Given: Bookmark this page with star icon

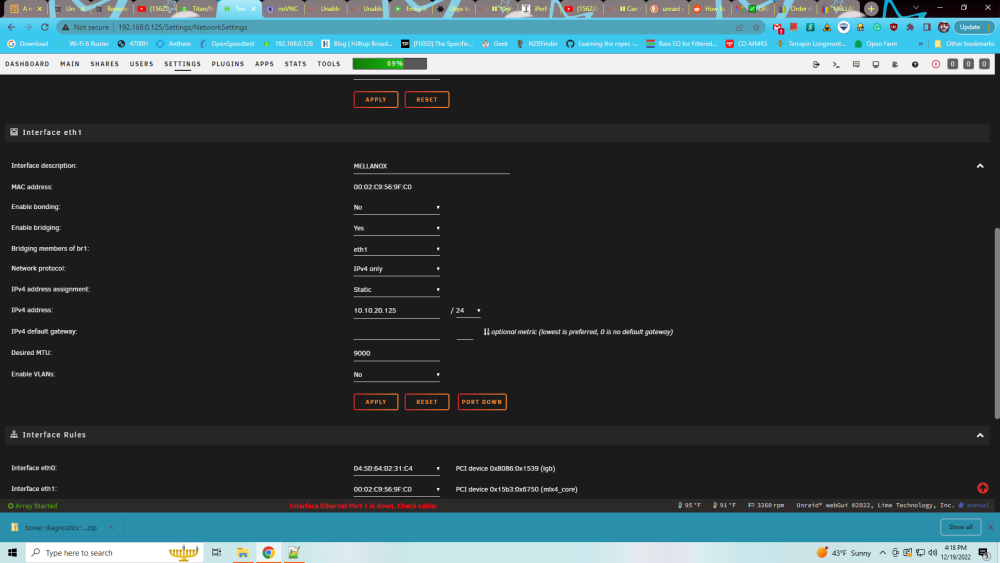Looking at the screenshot, I should [x=756, y=27].
